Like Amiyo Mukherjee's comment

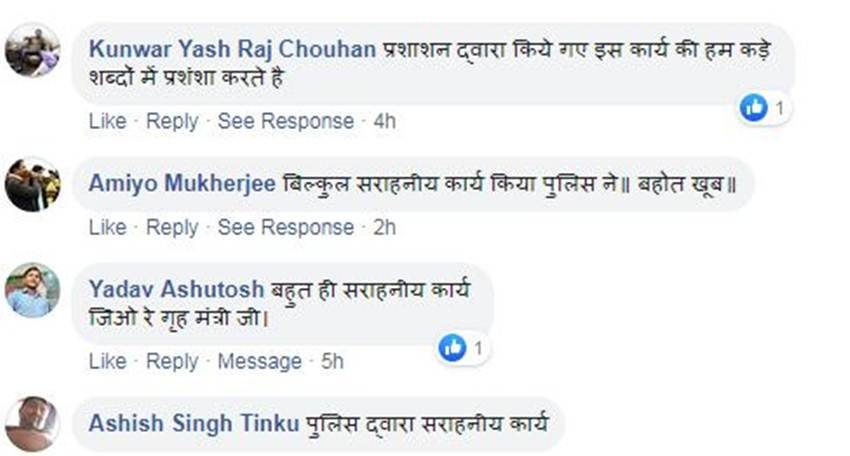107,228
